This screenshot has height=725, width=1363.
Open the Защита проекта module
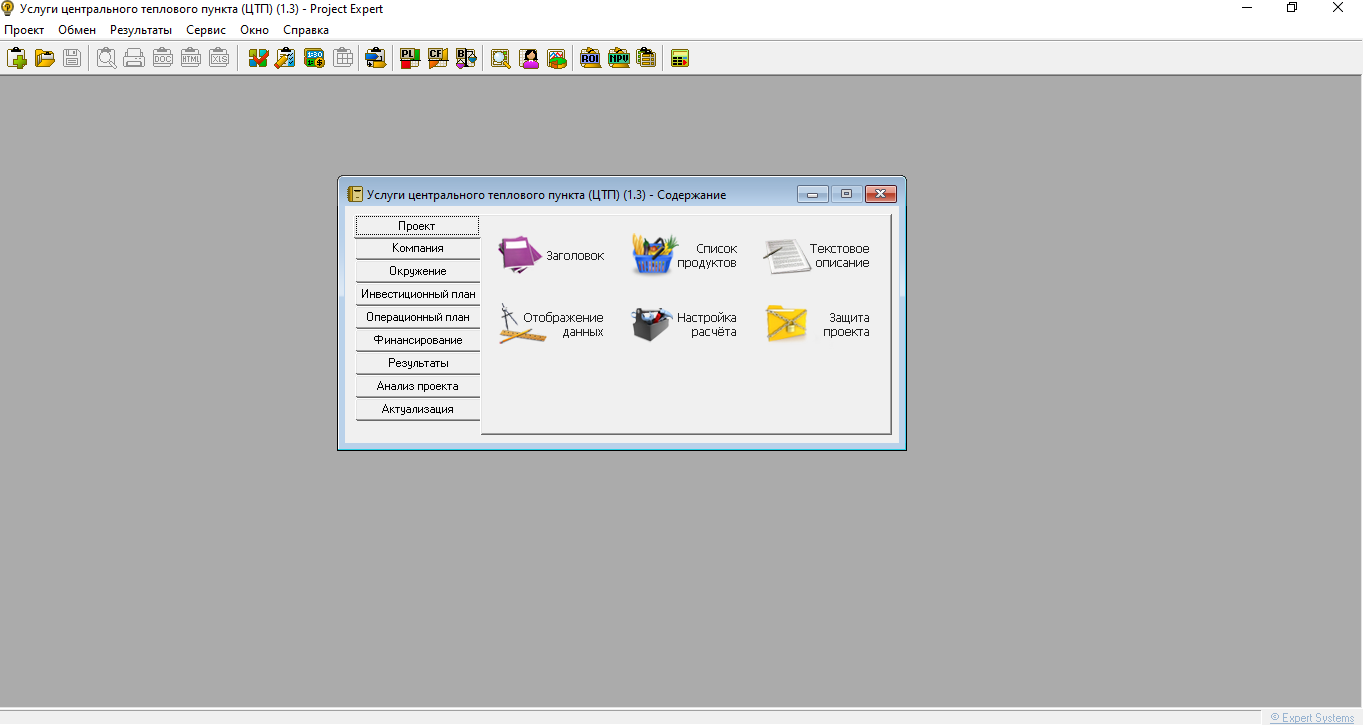[x=816, y=324]
